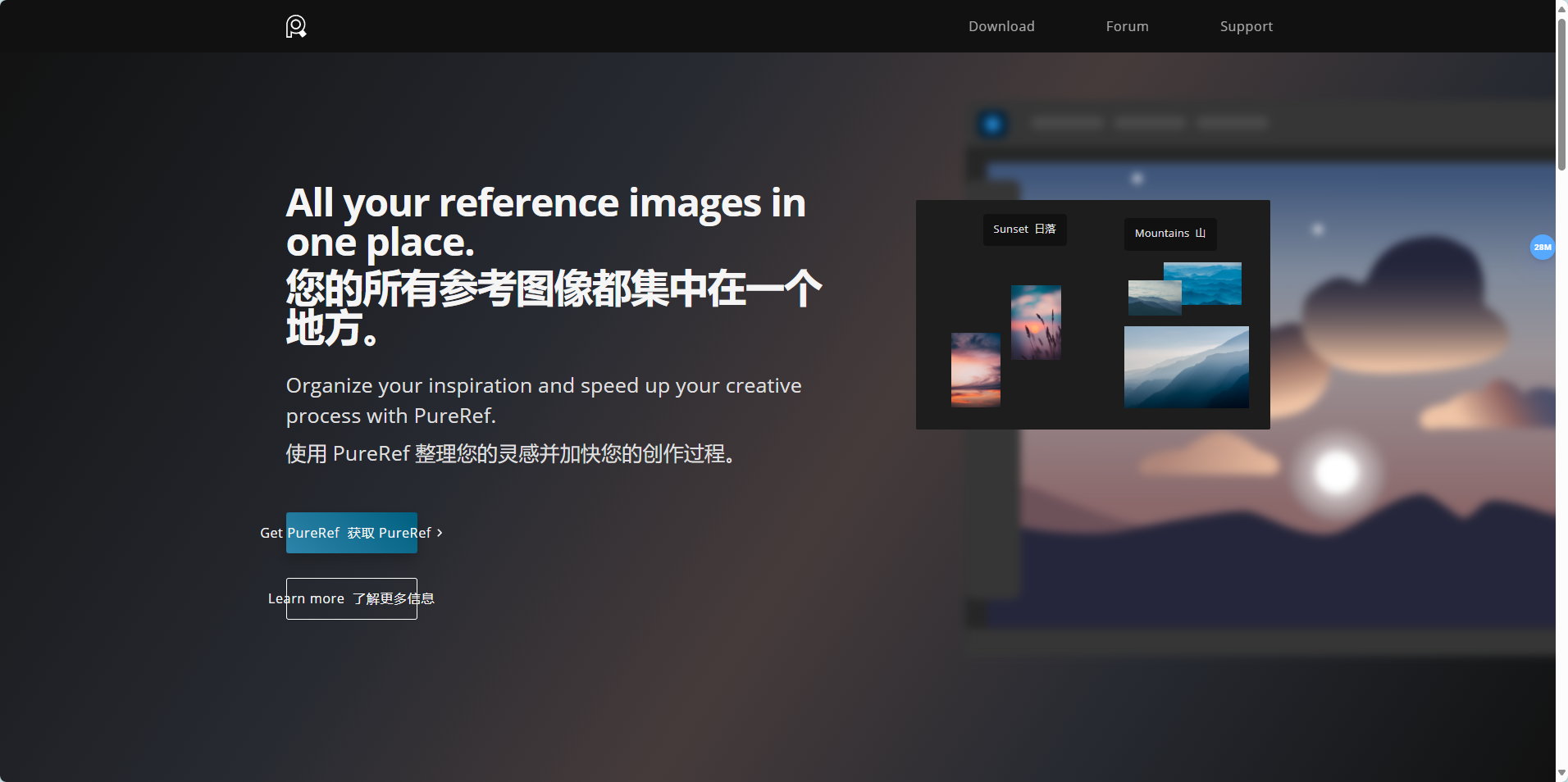Viewport: 1568px width, 782px height.
Task: Click the Mountains label note
Action: [1170, 234]
